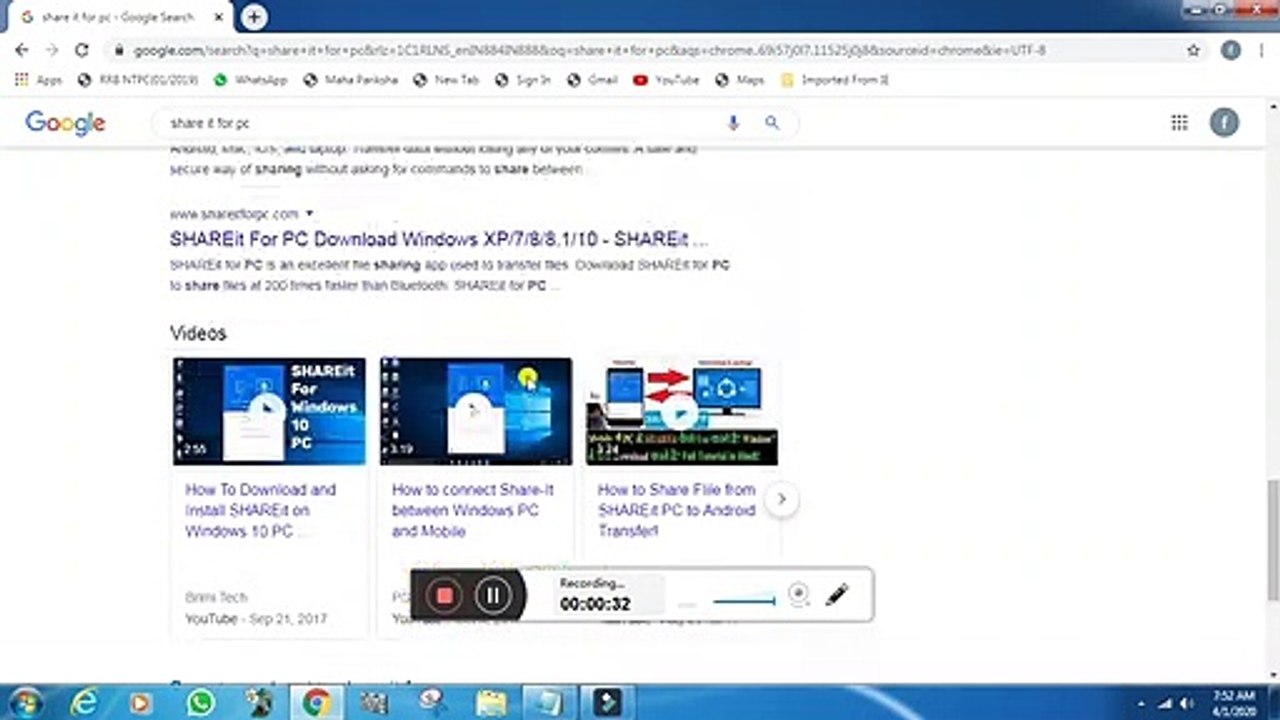Open the Apps shortcut in the bookmarks bar

click(x=38, y=80)
